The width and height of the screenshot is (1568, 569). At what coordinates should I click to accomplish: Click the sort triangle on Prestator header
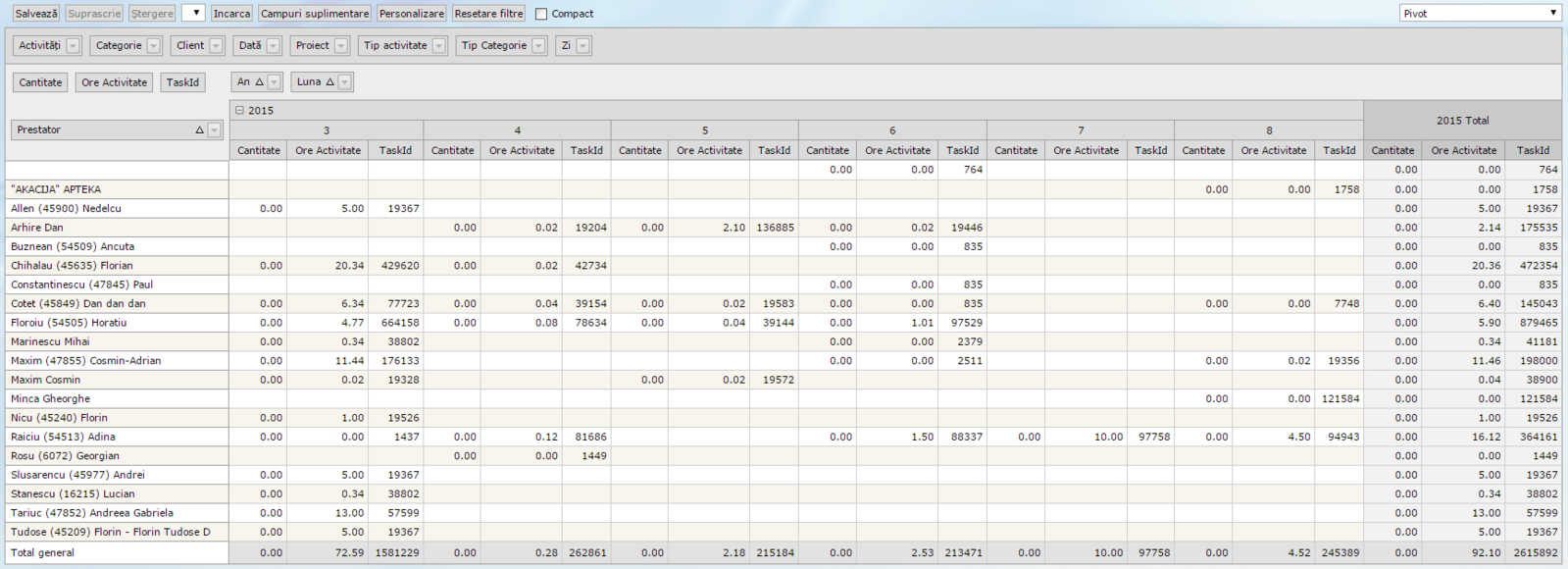(x=199, y=130)
